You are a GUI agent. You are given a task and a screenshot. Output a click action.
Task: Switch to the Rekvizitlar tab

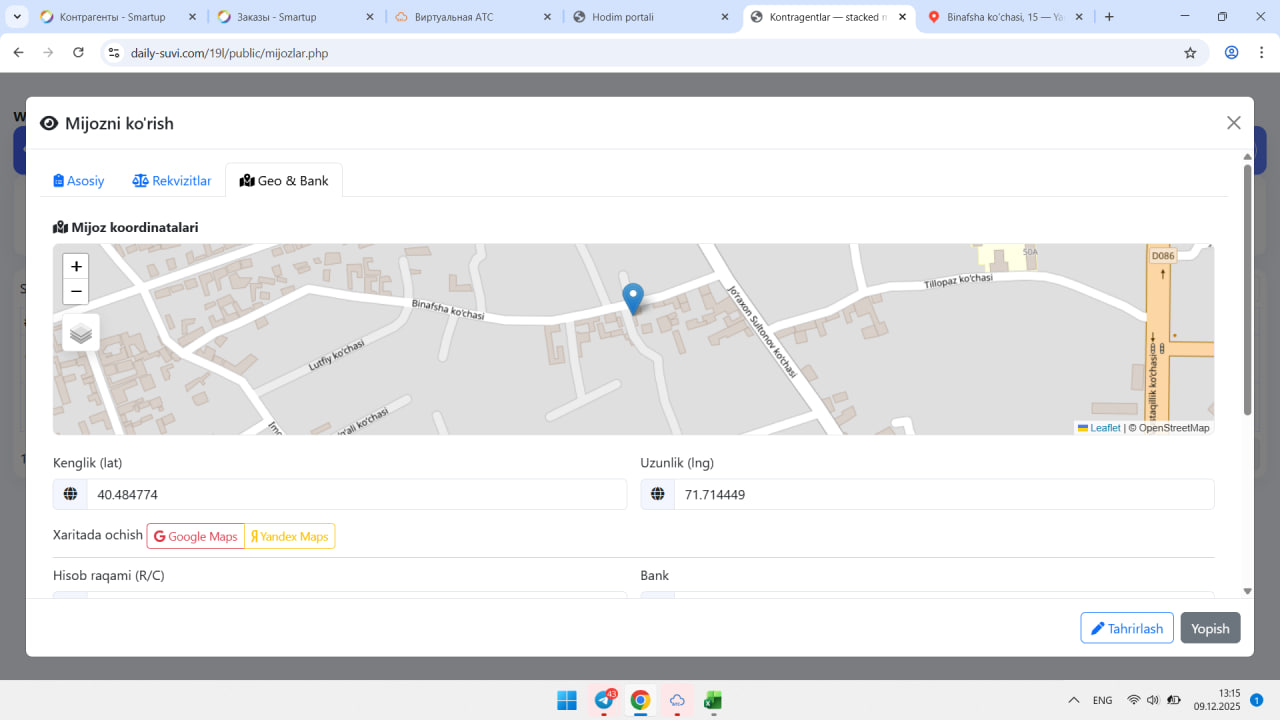pyautogui.click(x=172, y=181)
